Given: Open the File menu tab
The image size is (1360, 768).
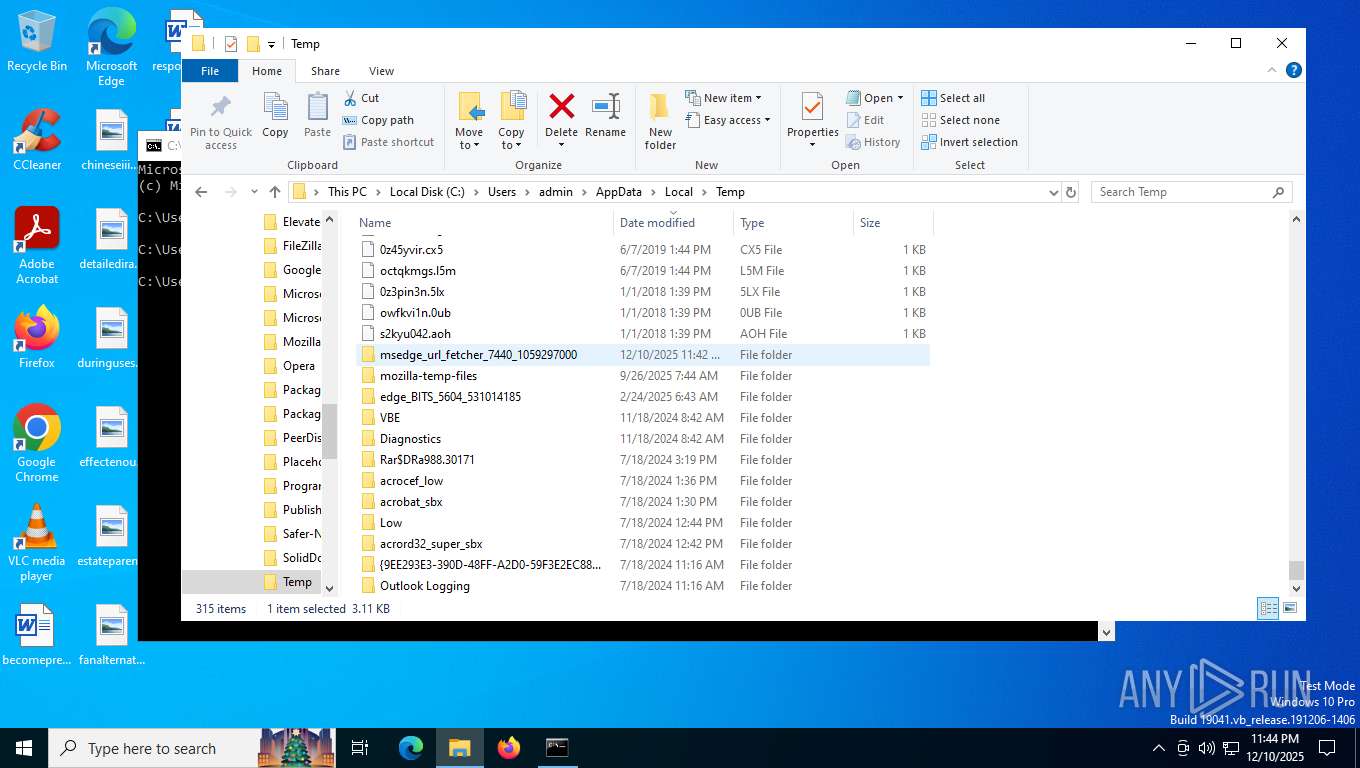Looking at the screenshot, I should point(210,71).
